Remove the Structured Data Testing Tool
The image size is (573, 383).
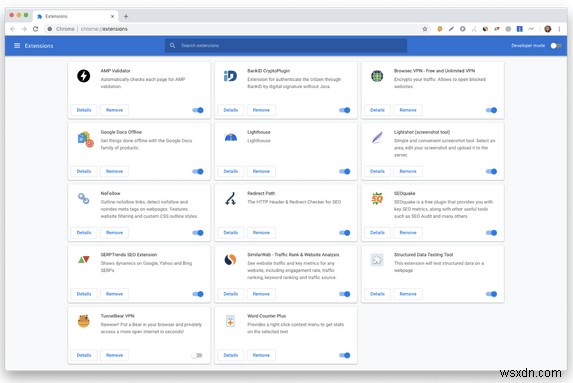click(x=408, y=294)
